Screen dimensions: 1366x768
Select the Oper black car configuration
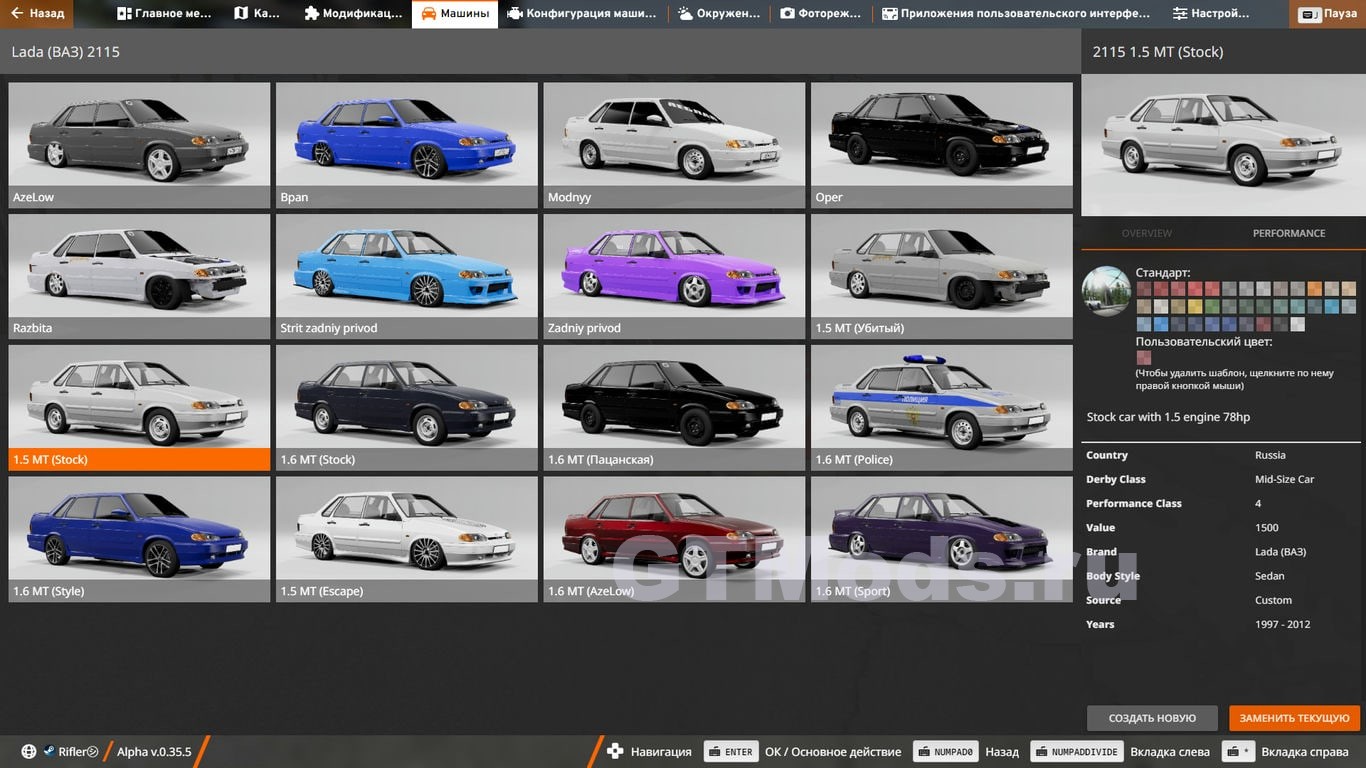coord(942,145)
